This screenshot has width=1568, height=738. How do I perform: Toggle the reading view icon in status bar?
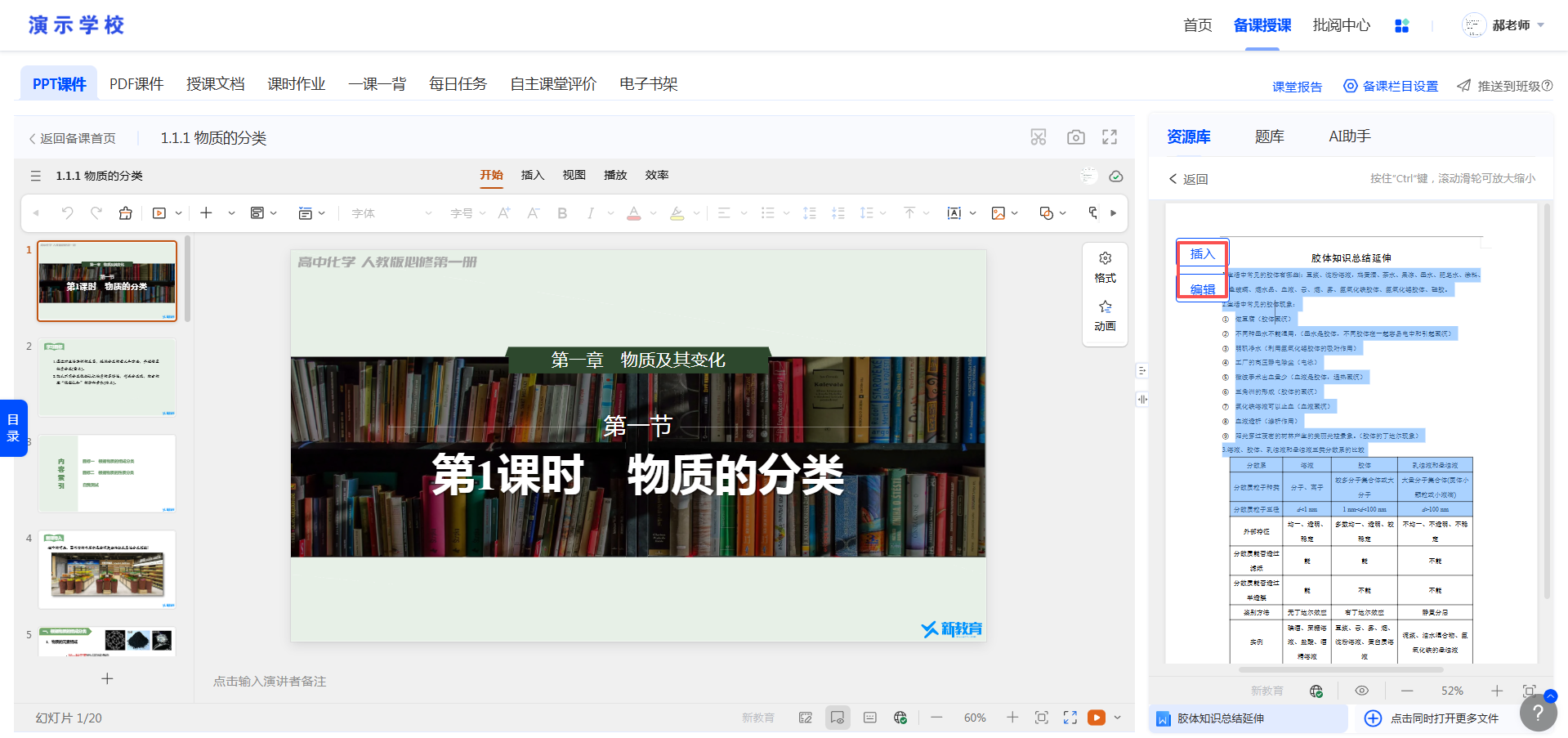tap(838, 718)
